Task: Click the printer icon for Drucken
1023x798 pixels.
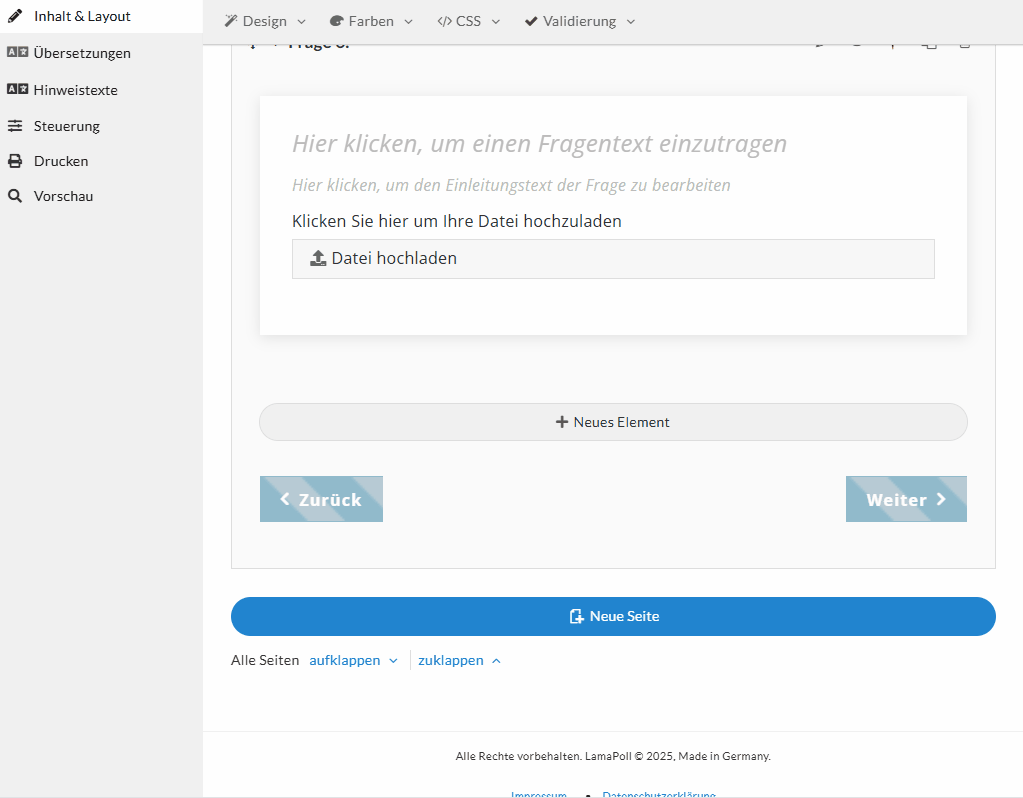Action: [15, 161]
